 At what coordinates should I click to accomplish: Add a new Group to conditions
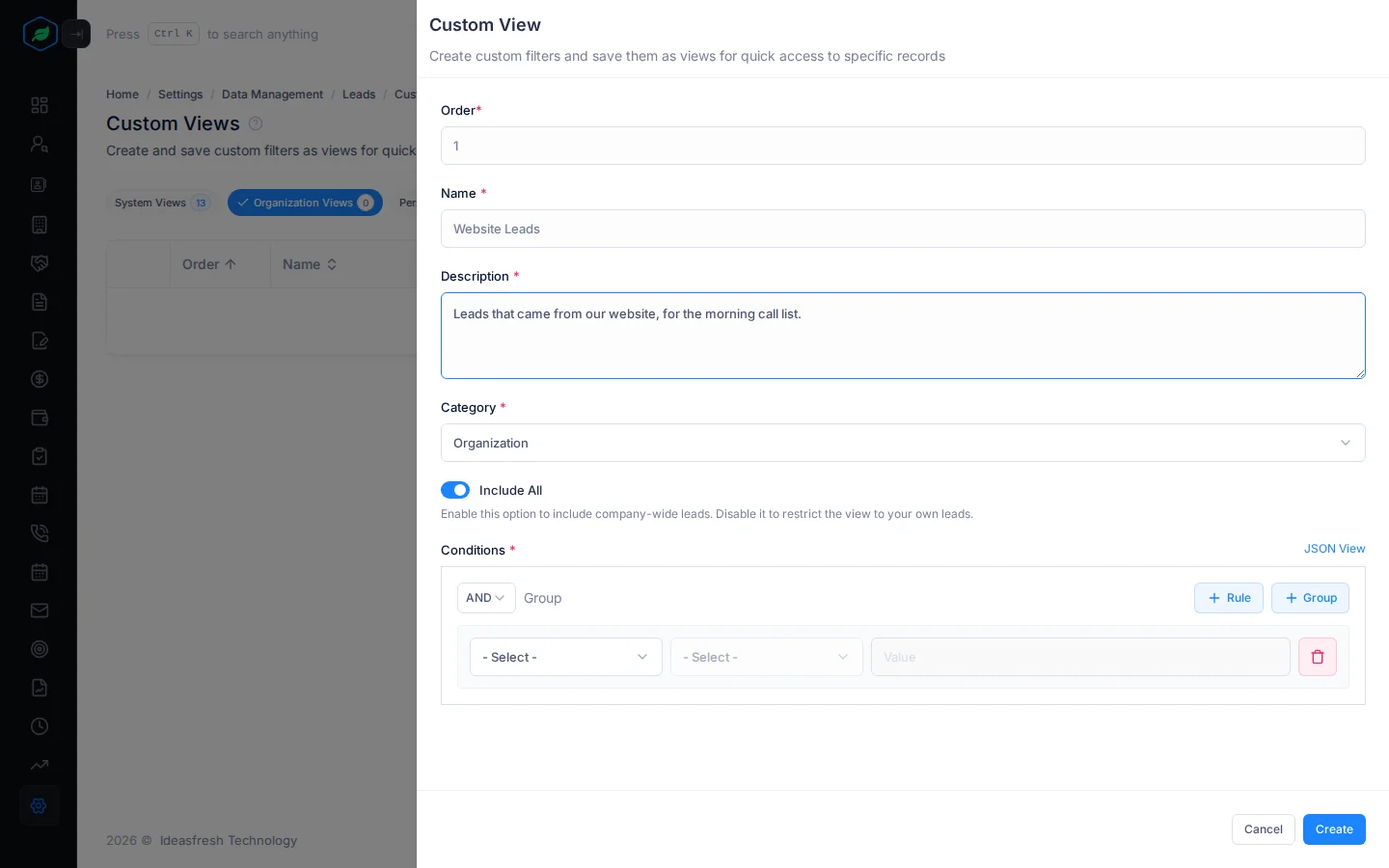(1310, 598)
